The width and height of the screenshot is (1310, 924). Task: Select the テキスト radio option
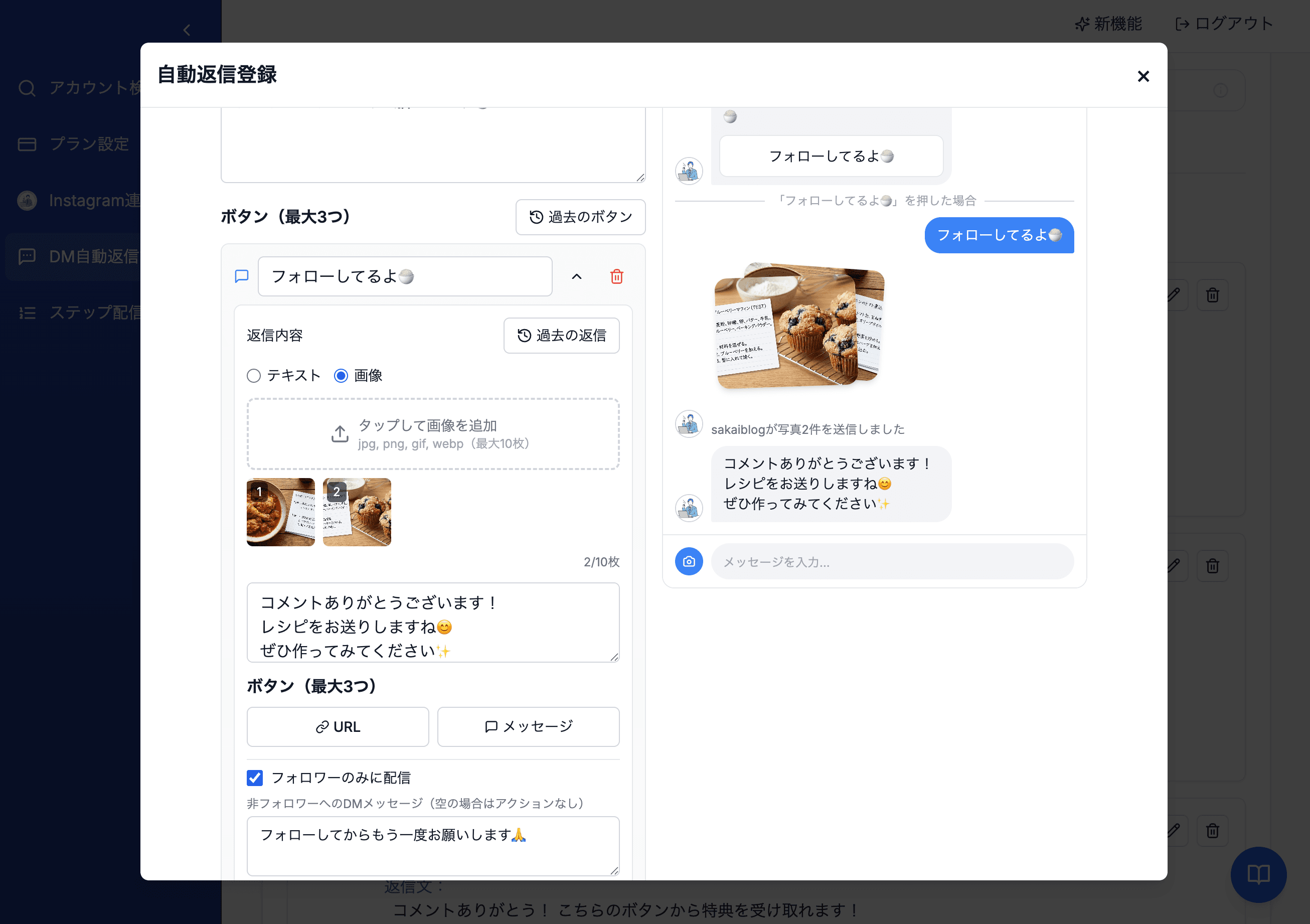pos(254,376)
